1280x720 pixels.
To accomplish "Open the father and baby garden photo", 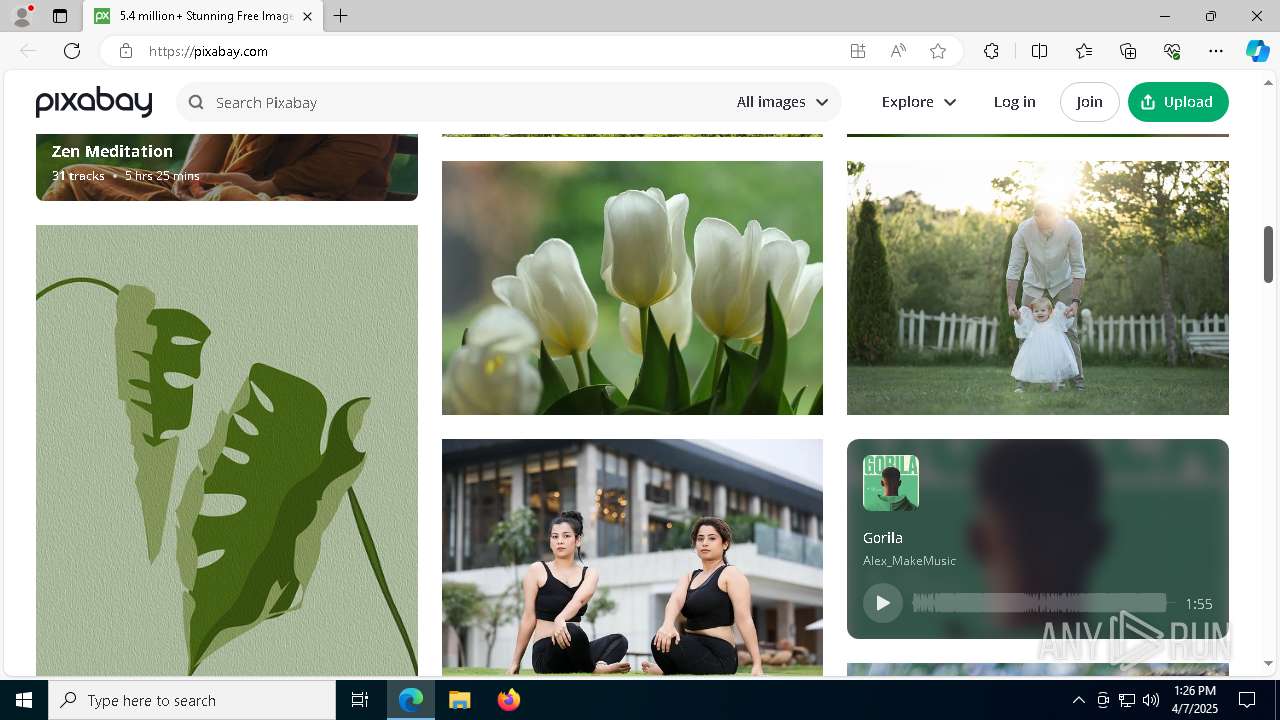I will click(1037, 288).
